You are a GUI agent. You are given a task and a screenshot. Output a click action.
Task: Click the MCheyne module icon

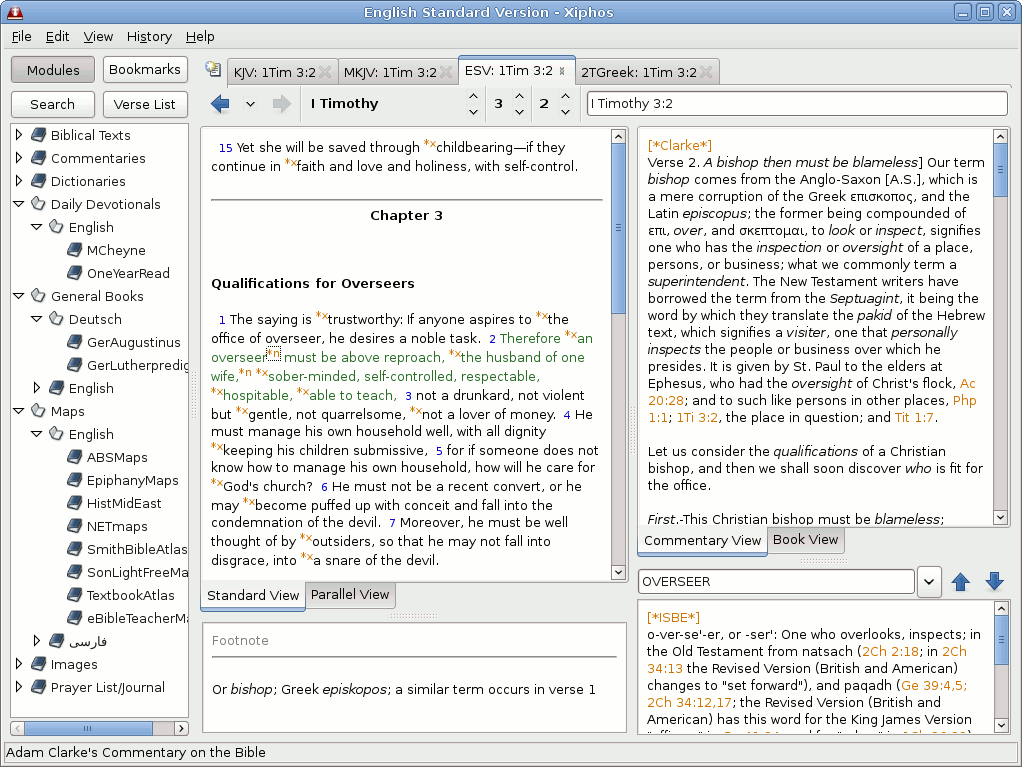75,250
